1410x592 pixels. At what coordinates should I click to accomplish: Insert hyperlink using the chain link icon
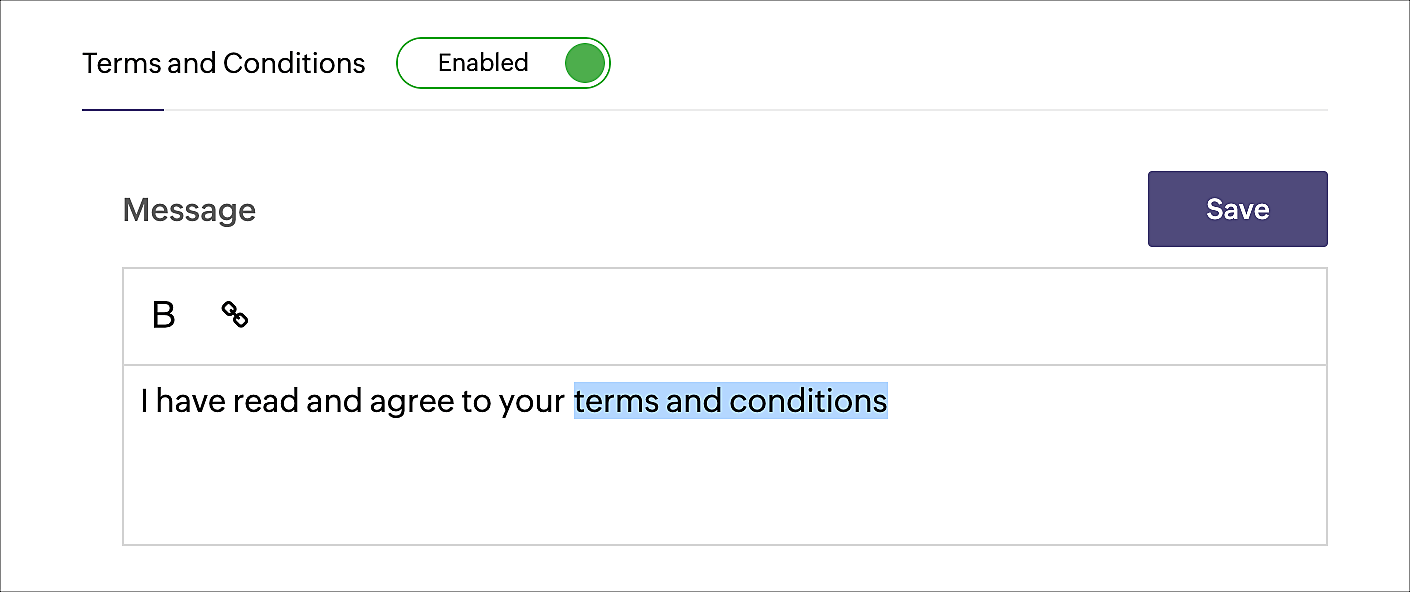click(x=235, y=315)
